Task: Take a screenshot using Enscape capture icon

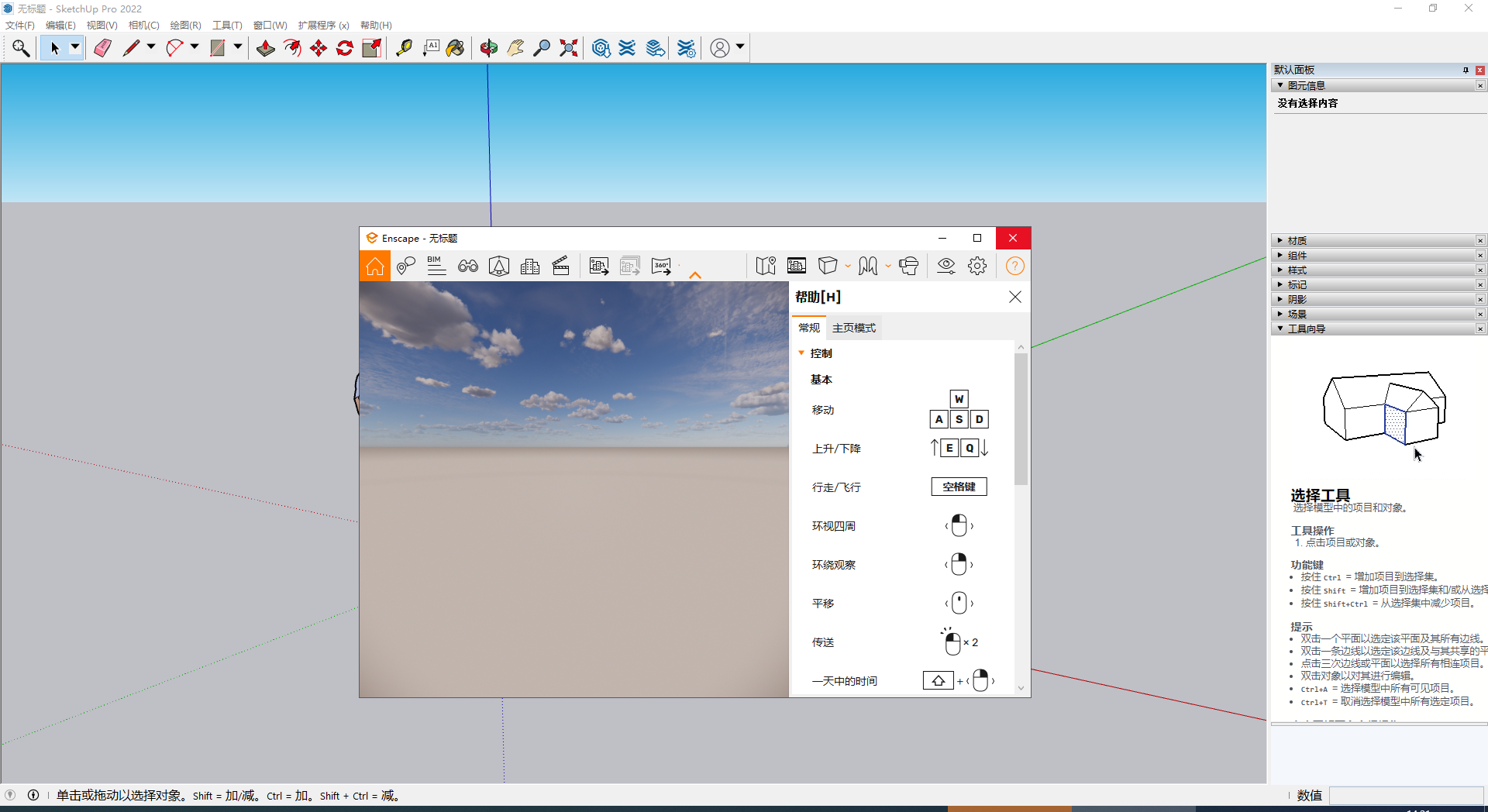Action: pos(599,266)
